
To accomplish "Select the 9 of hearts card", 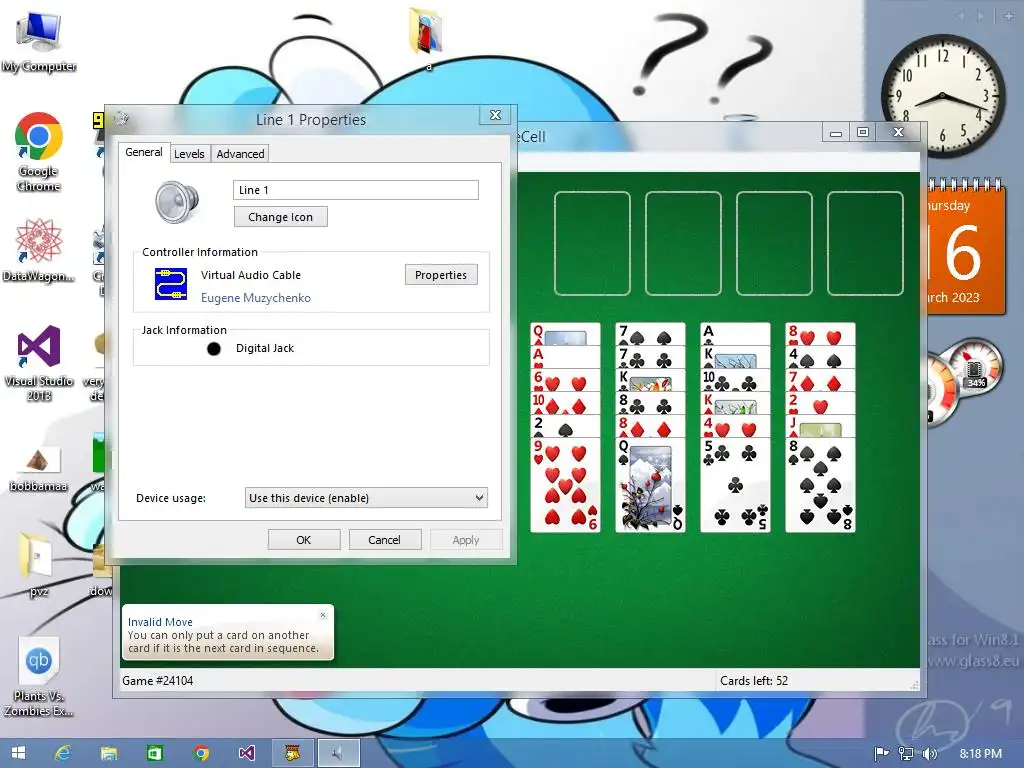I will tap(566, 485).
